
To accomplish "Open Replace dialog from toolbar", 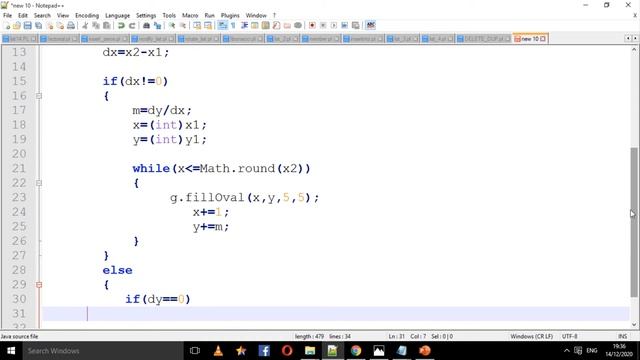I will [157, 25].
